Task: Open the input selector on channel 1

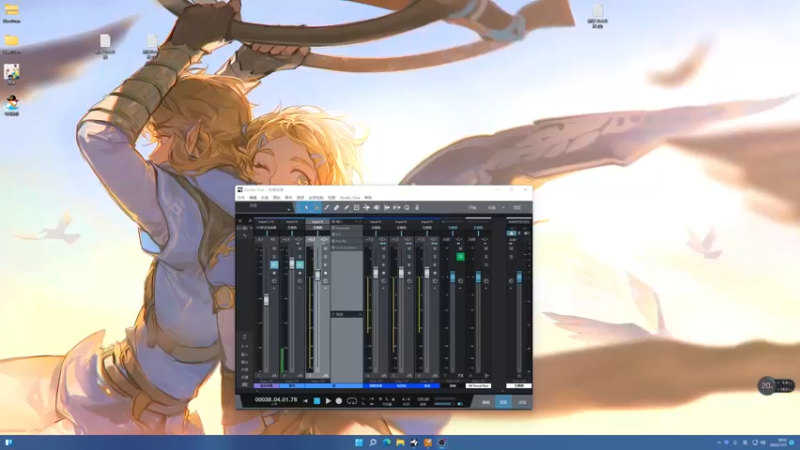Action: (x=266, y=222)
